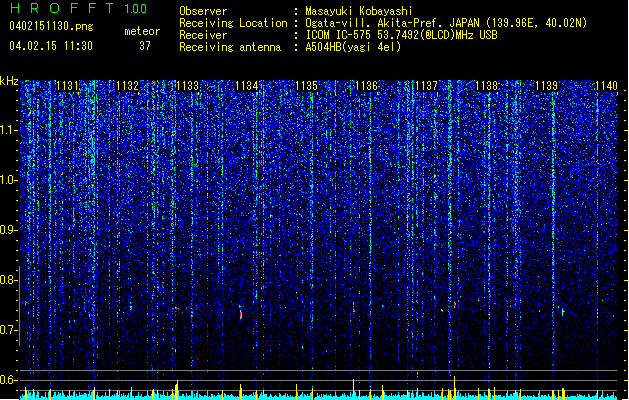Click the tall yellow level spike under 1137

[455, 388]
